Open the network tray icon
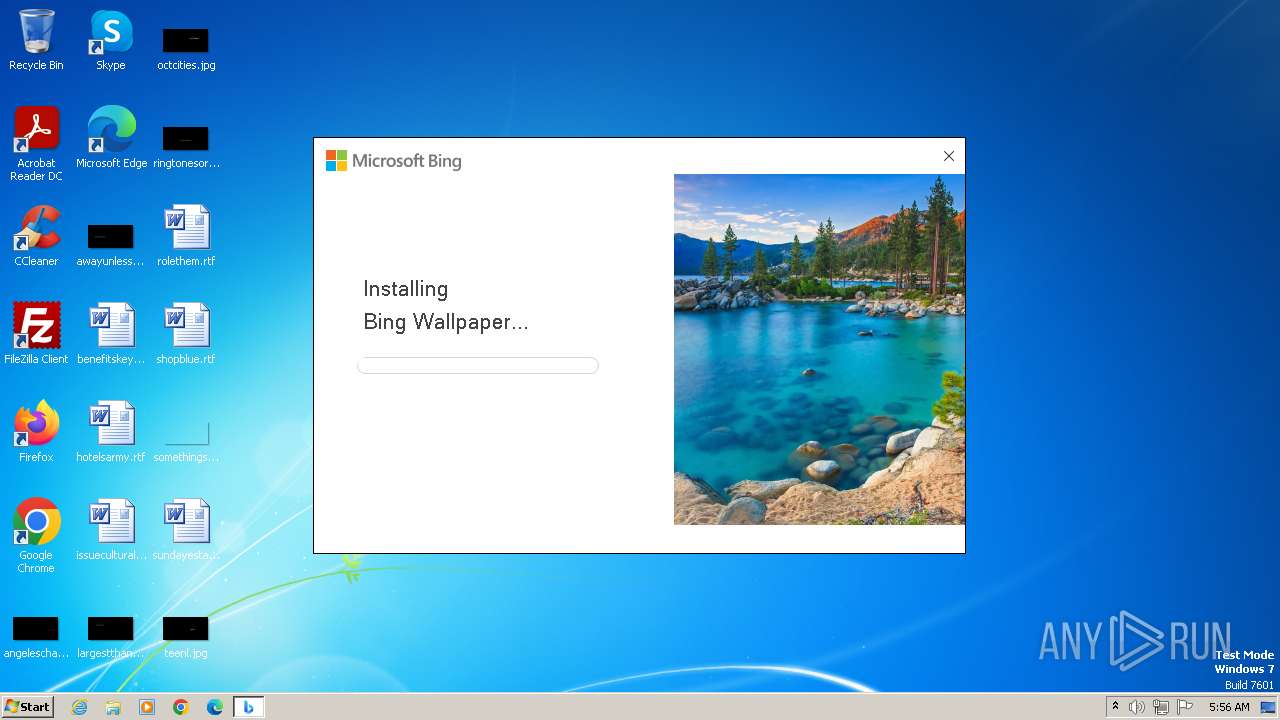Screen dimensions: 1280x720 (1161, 707)
